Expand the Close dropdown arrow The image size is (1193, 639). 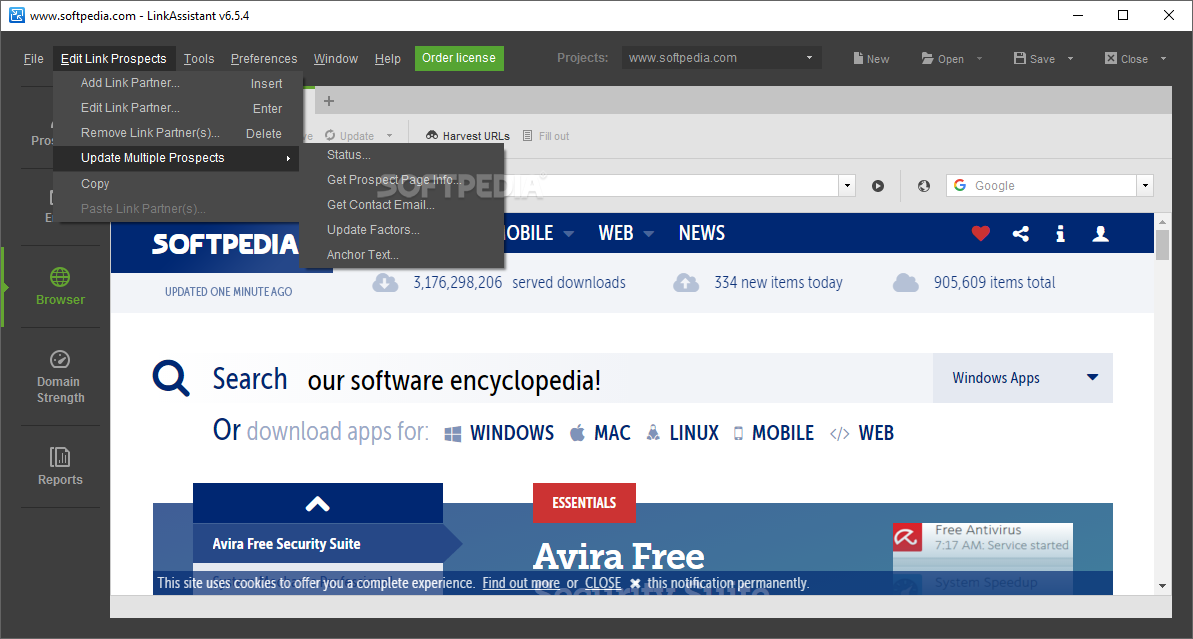pos(1163,59)
